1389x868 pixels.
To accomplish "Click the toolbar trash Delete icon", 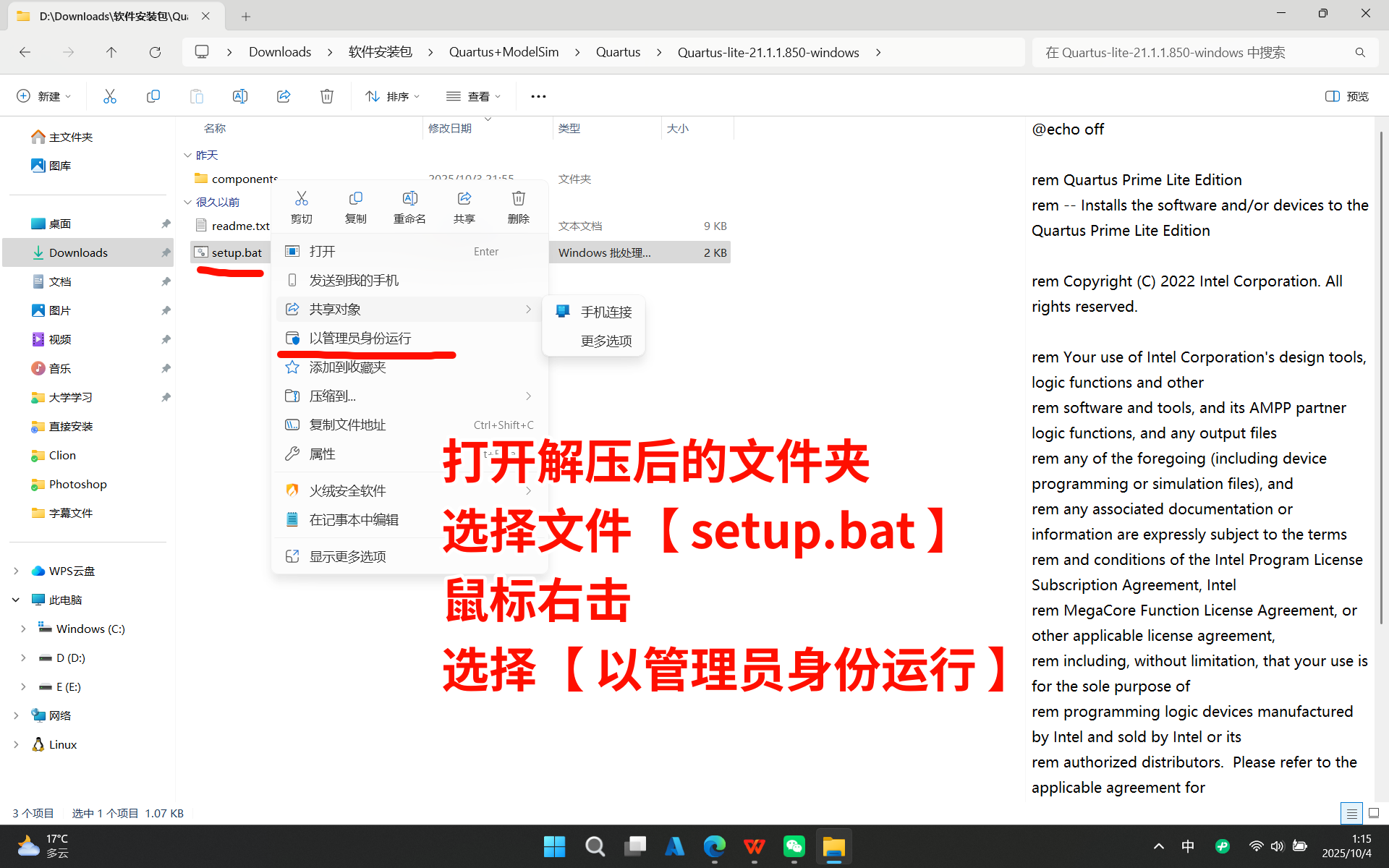I will tap(327, 96).
